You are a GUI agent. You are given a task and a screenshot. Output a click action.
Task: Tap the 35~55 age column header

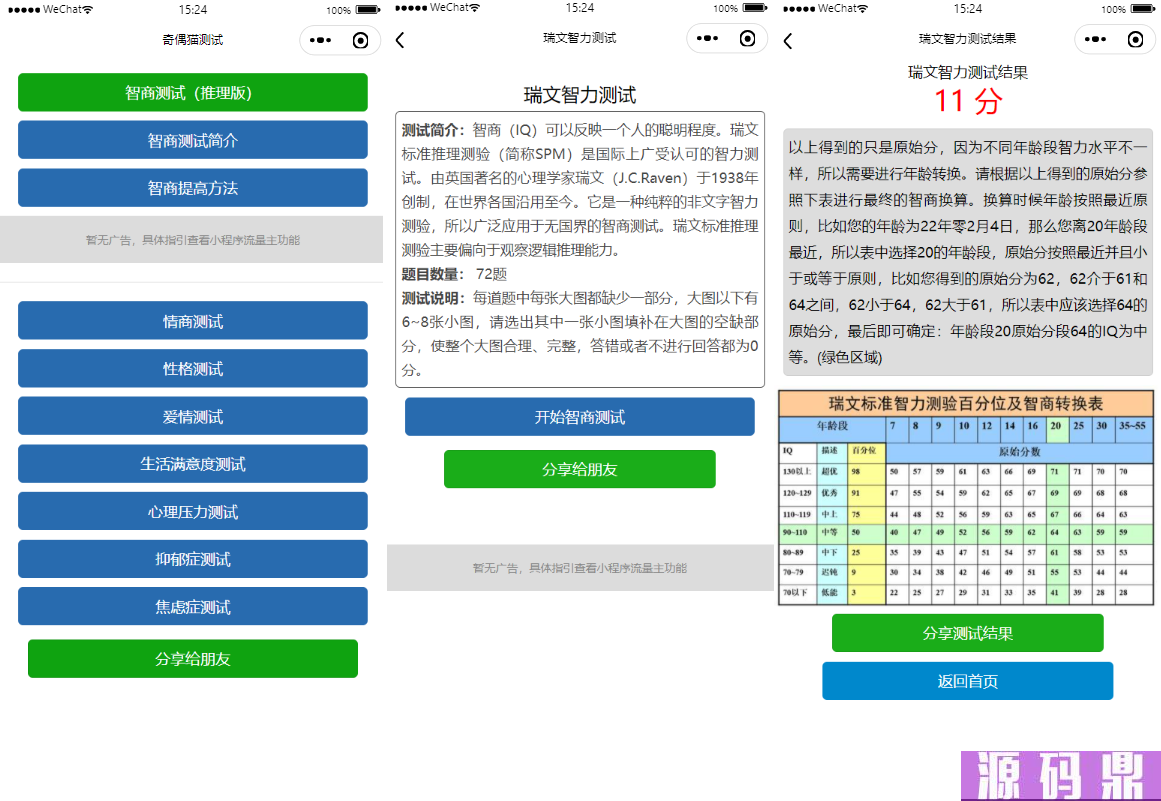1132,426
